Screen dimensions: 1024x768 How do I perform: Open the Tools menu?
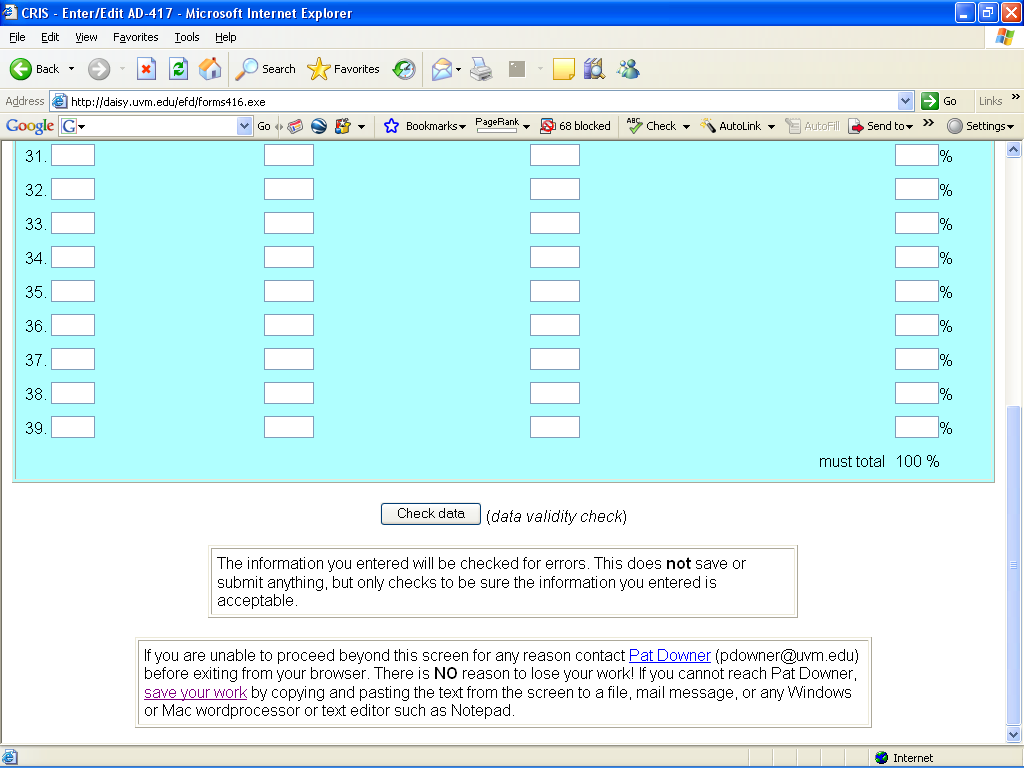coord(187,37)
